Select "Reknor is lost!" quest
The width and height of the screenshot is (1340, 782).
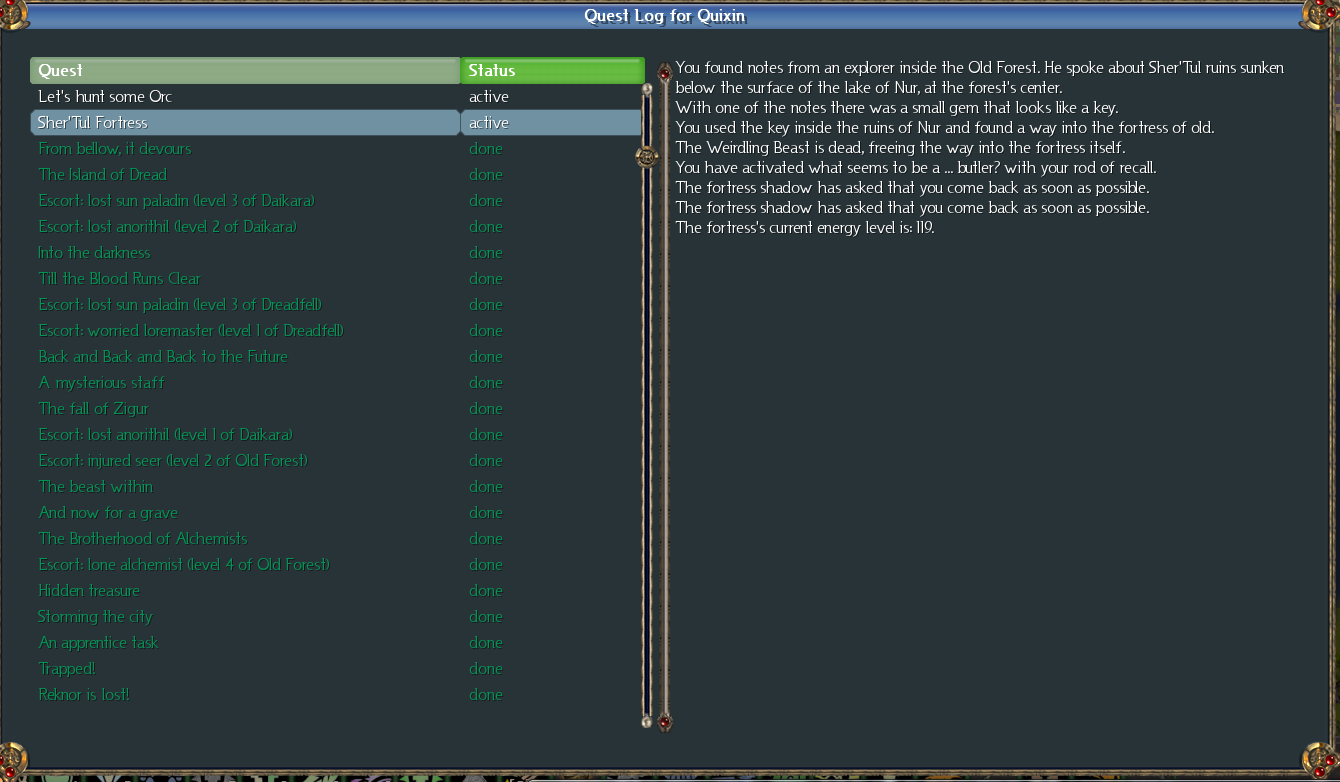pos(245,695)
